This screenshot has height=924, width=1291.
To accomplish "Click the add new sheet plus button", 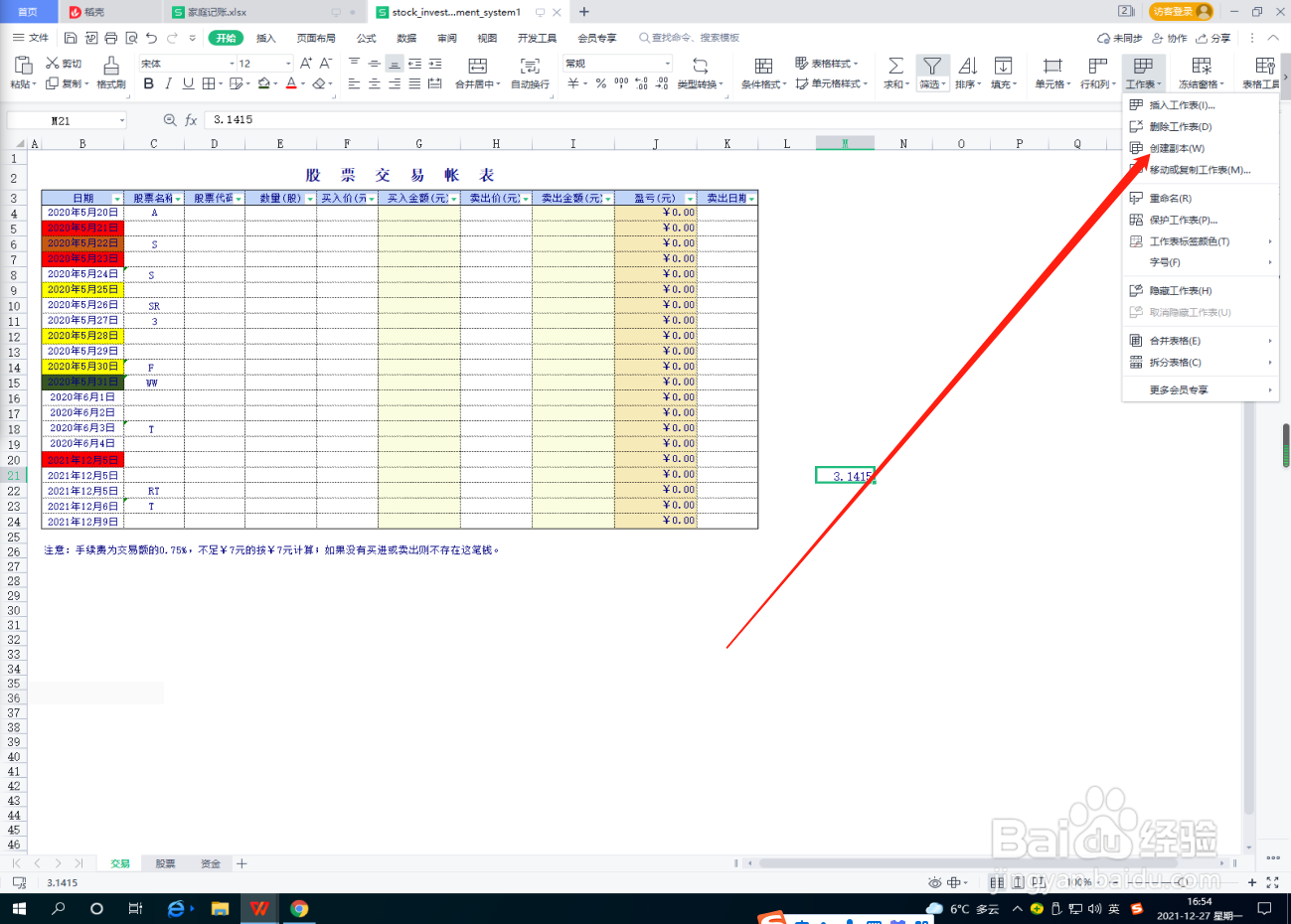I will point(242,864).
